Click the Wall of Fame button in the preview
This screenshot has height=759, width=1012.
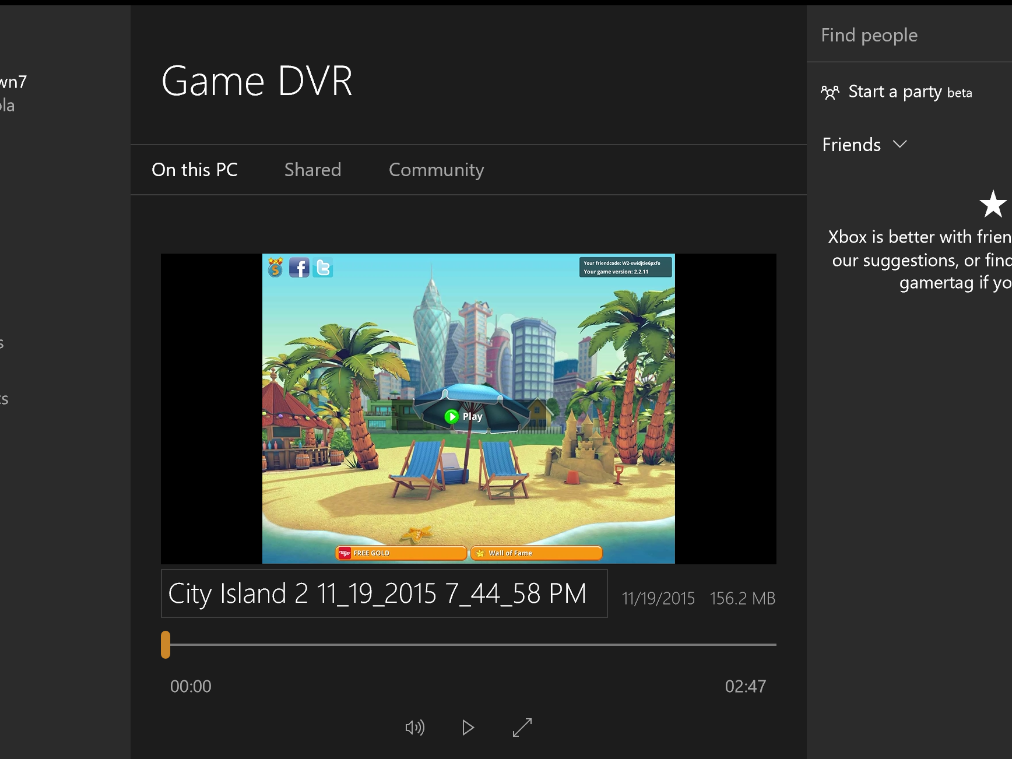(x=536, y=553)
